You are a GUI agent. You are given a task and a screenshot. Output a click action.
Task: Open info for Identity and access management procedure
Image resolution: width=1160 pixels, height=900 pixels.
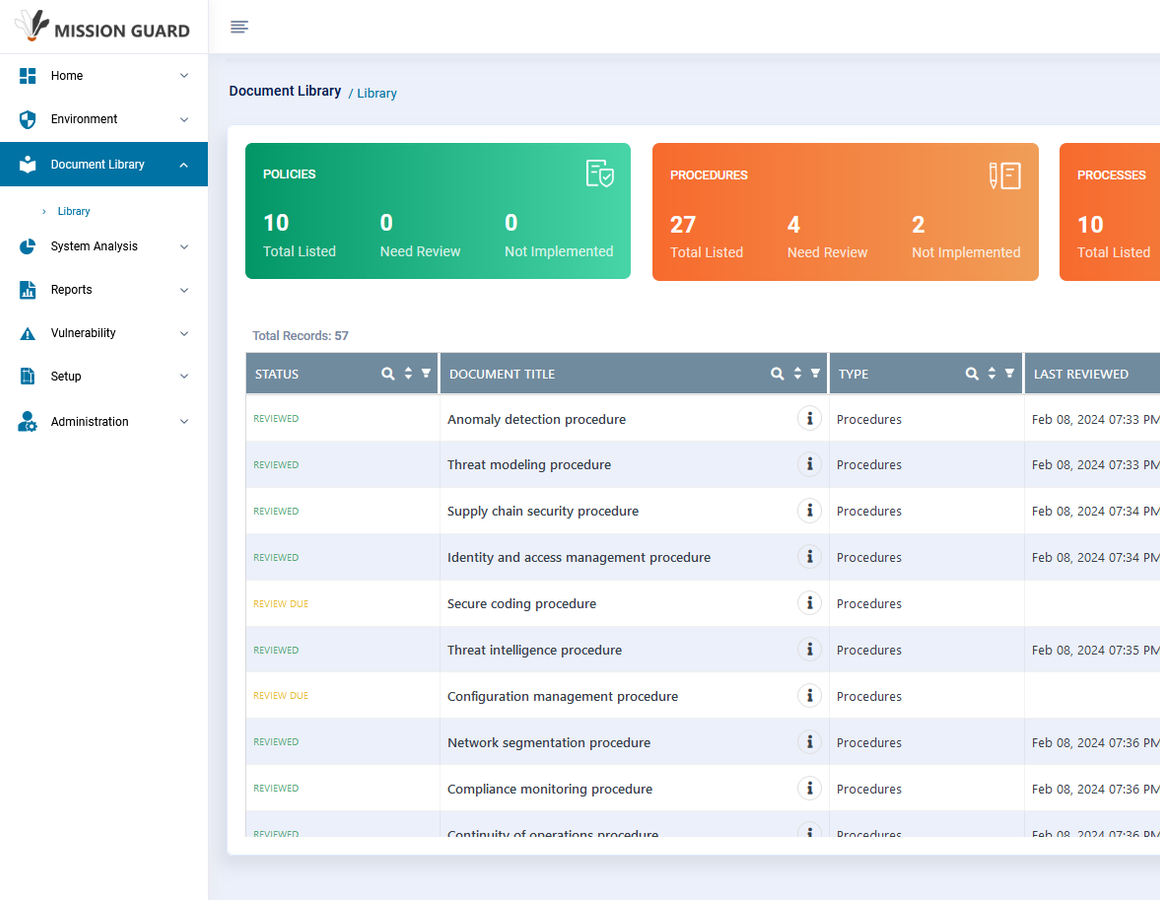pos(809,557)
